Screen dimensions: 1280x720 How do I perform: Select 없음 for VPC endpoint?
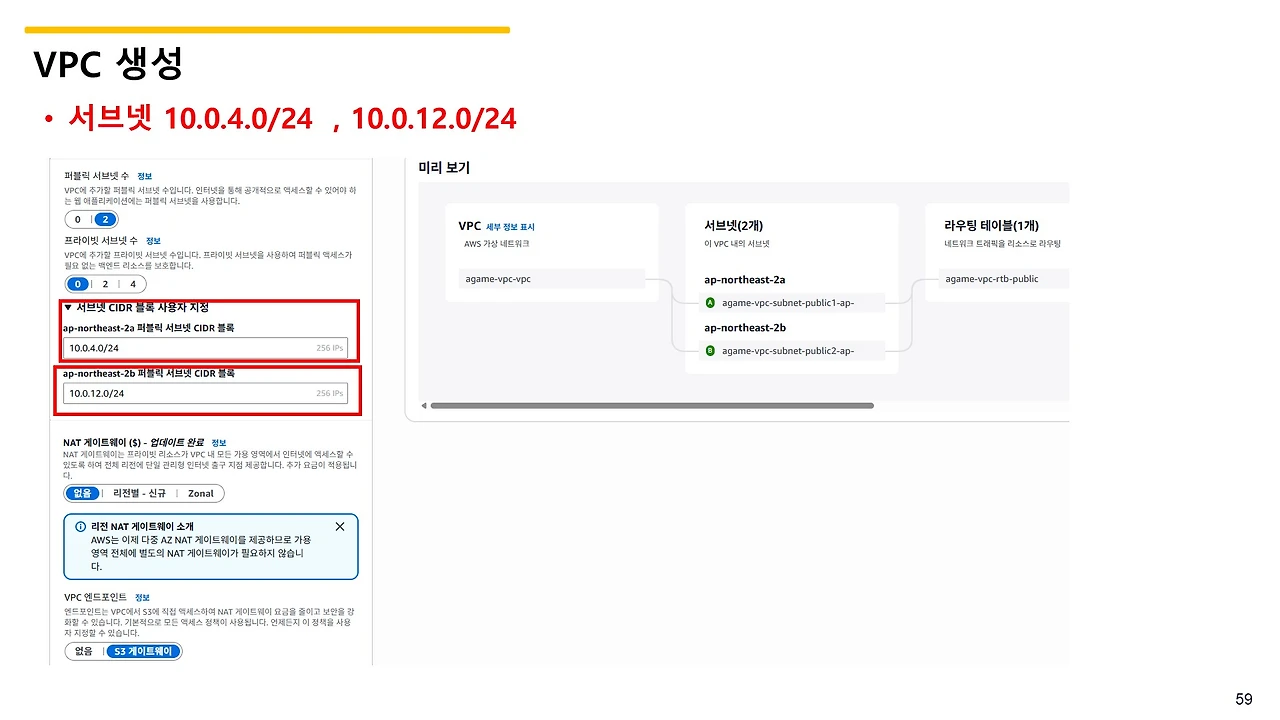(84, 651)
